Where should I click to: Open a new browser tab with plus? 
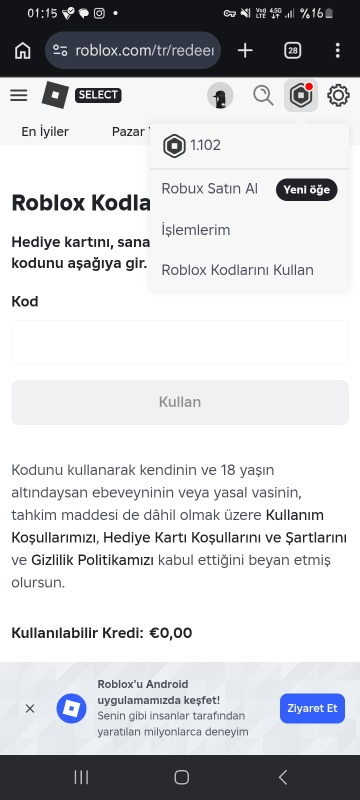(245, 51)
